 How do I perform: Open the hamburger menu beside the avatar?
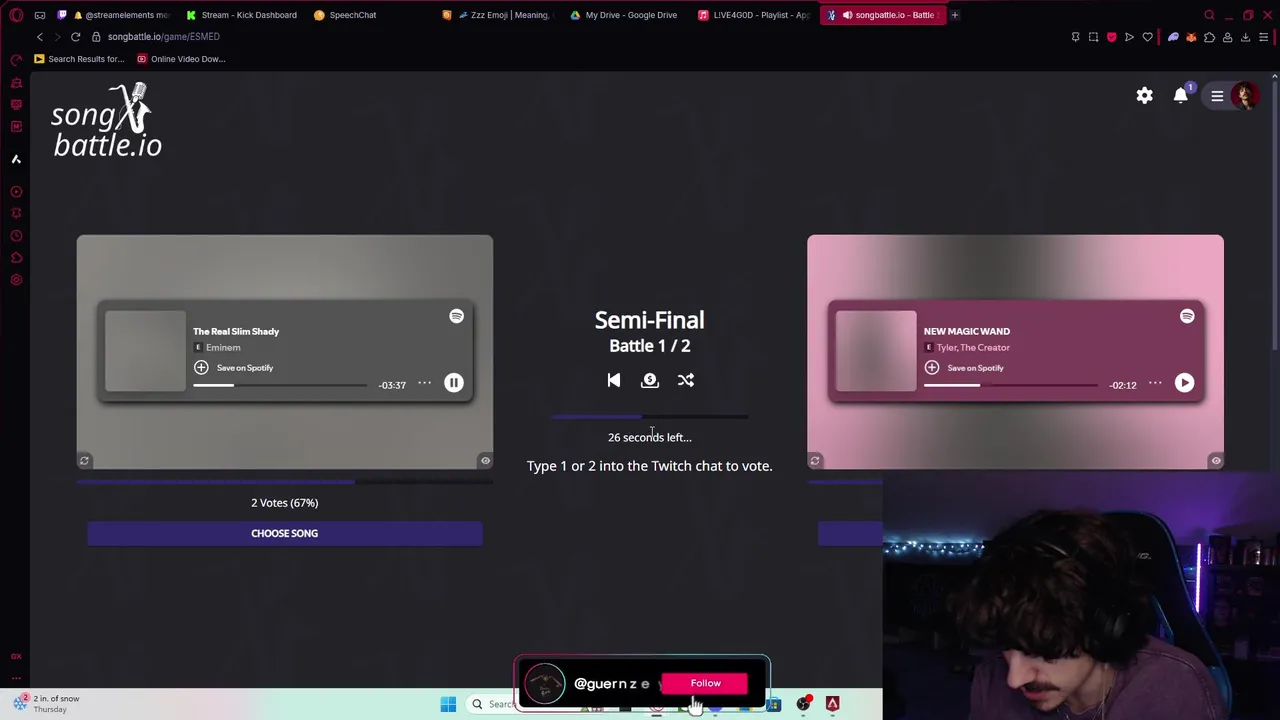click(x=1217, y=96)
